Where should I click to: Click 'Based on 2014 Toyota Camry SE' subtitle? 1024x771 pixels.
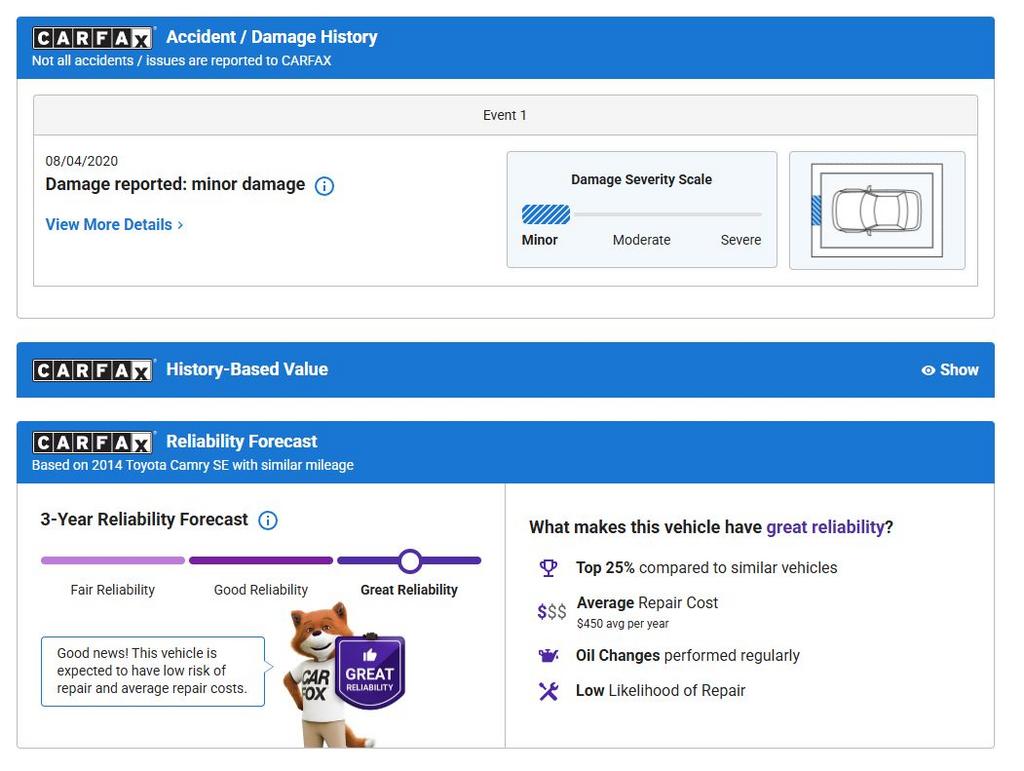point(193,465)
